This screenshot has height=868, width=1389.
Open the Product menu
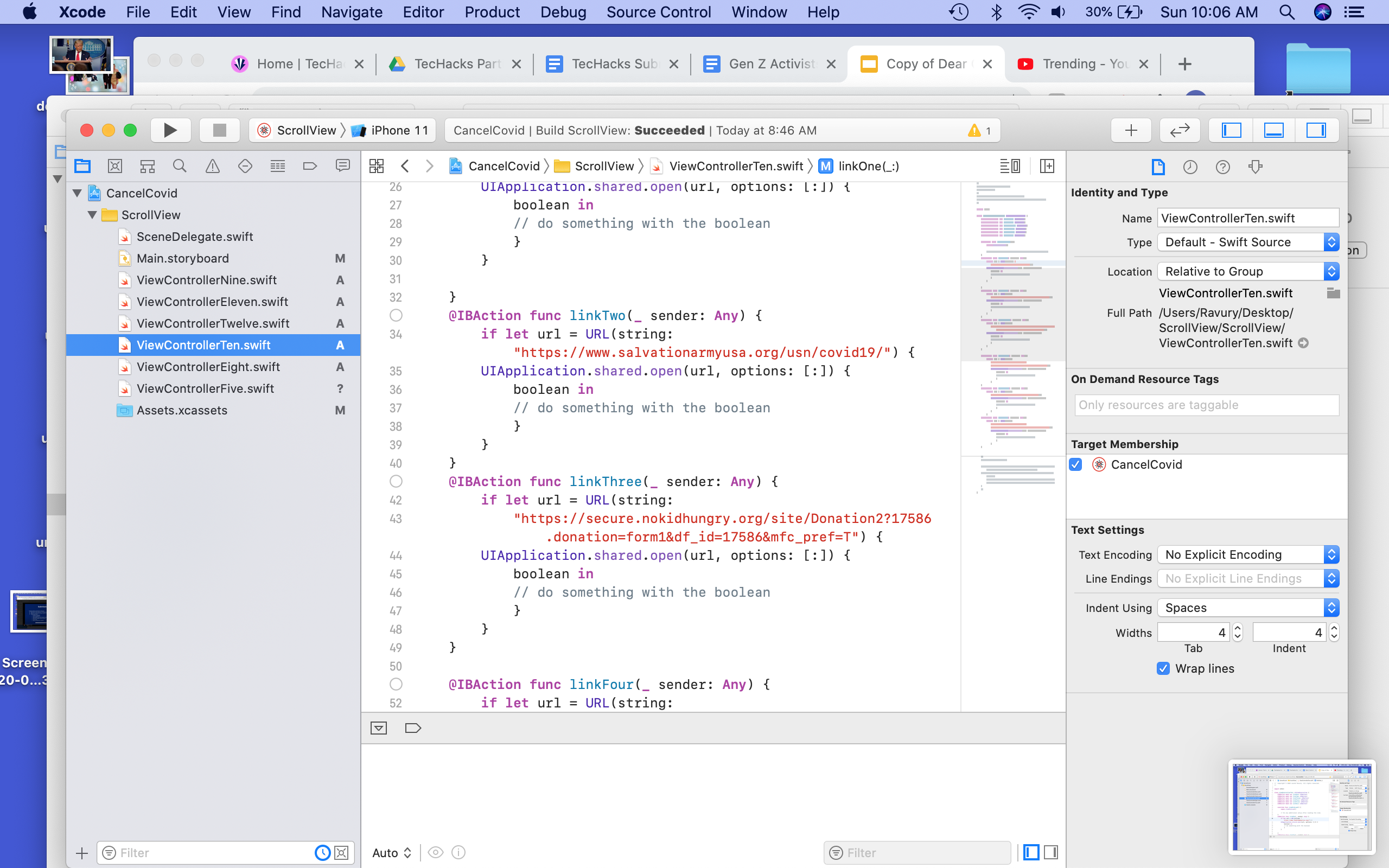coord(492,12)
